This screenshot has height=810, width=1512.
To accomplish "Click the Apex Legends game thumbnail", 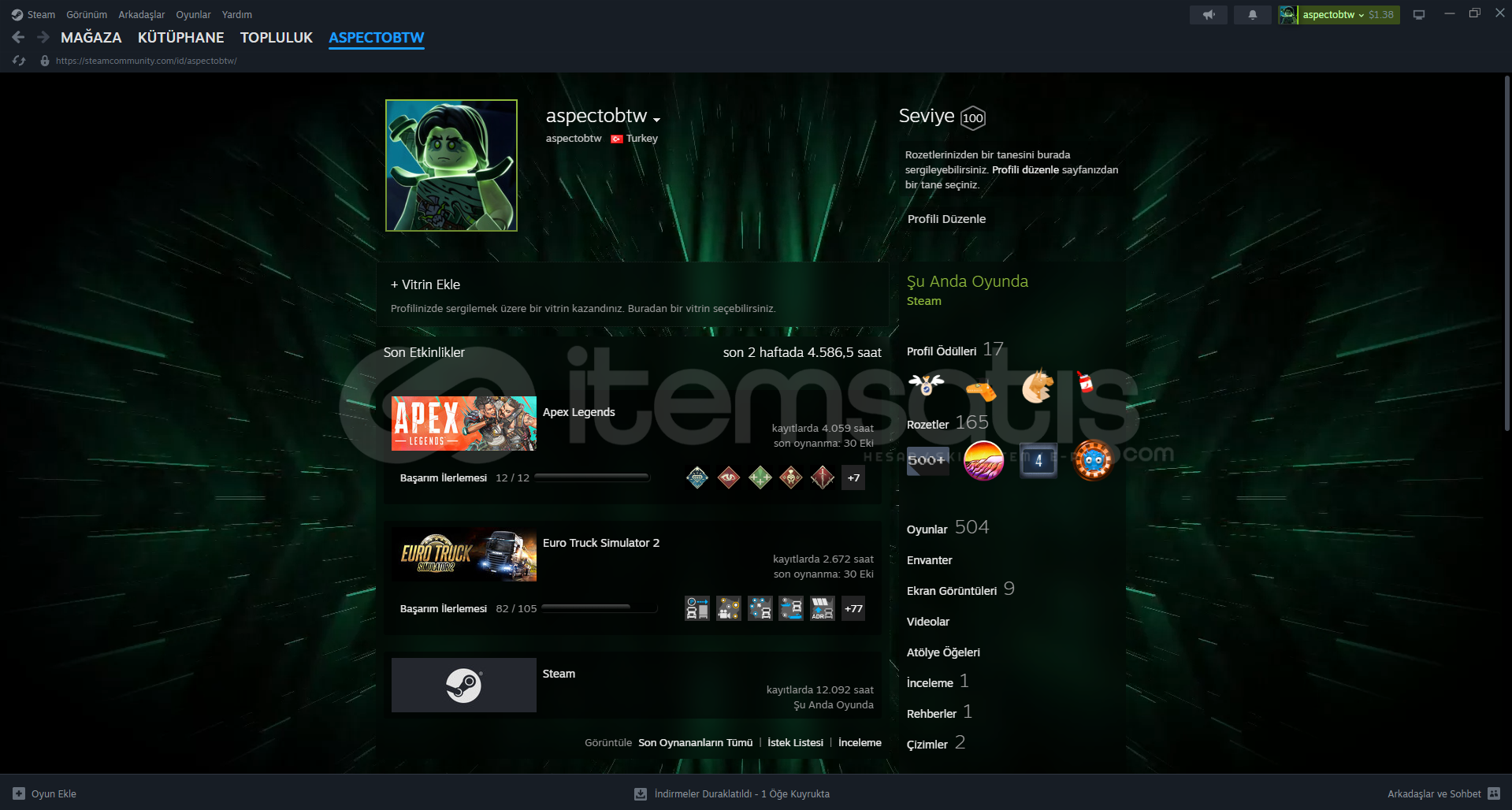I will [464, 423].
